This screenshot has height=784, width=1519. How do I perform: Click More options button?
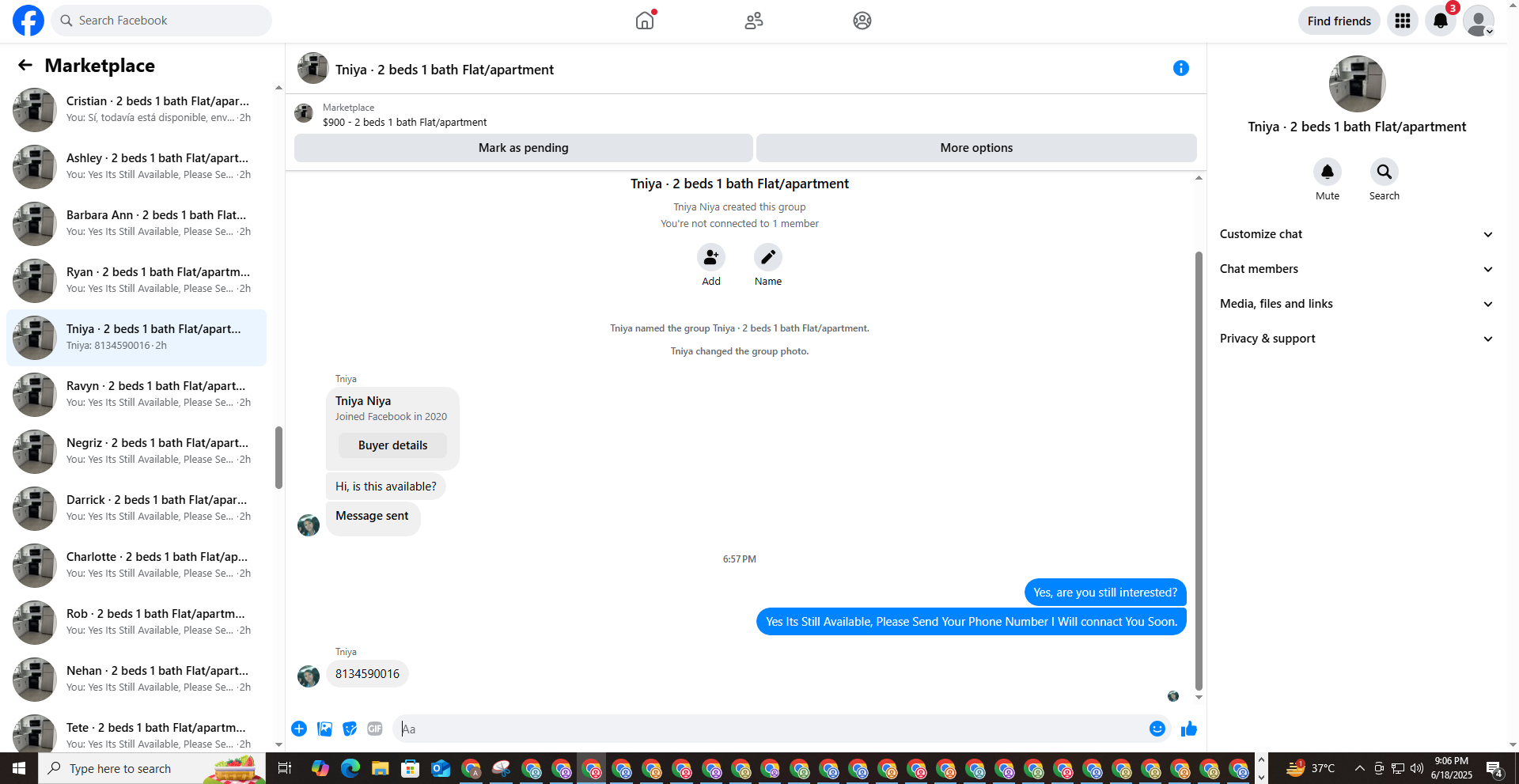pos(976,148)
